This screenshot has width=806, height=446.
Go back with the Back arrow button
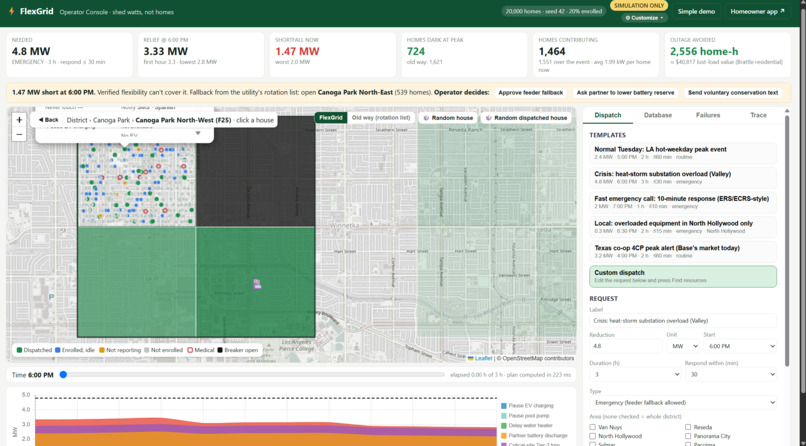(49, 120)
